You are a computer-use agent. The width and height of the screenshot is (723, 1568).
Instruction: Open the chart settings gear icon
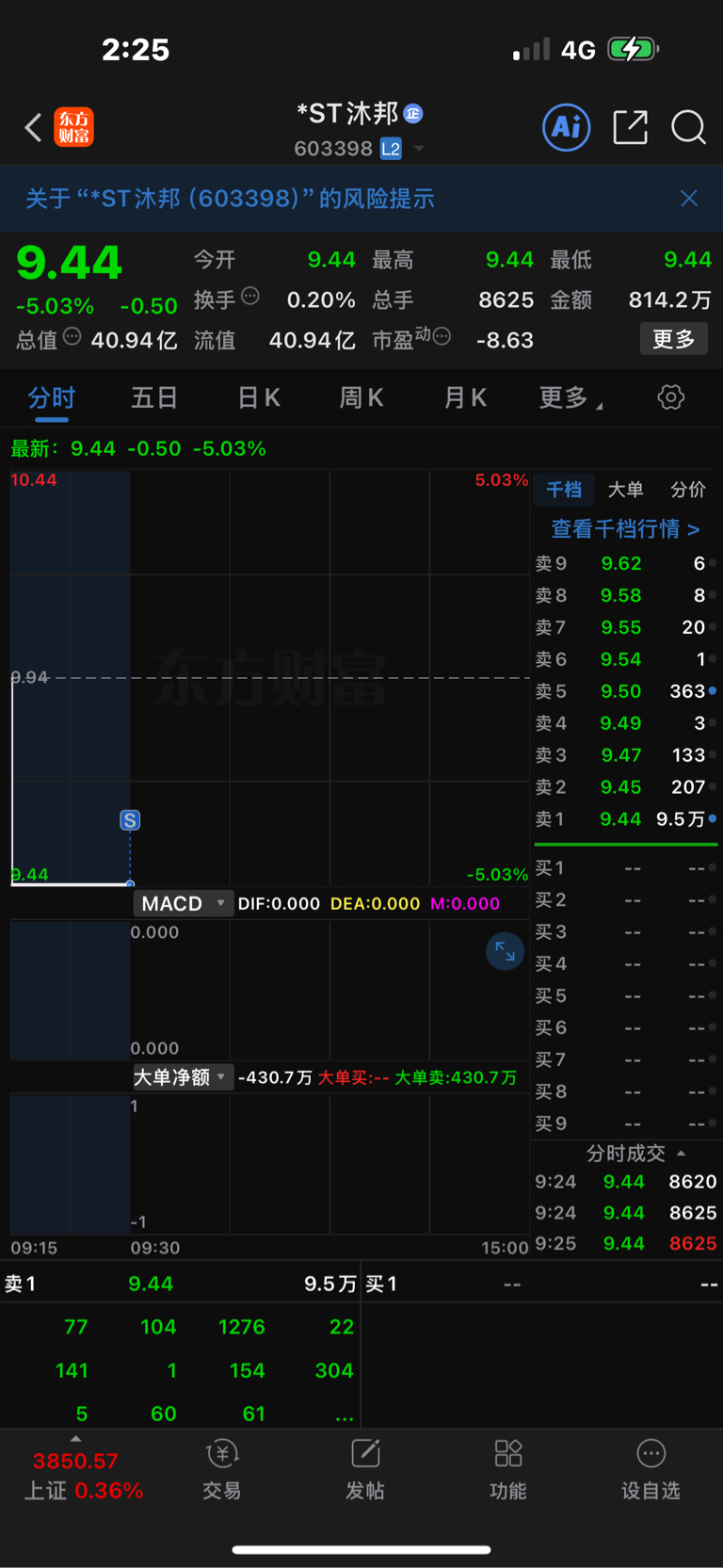[670, 397]
